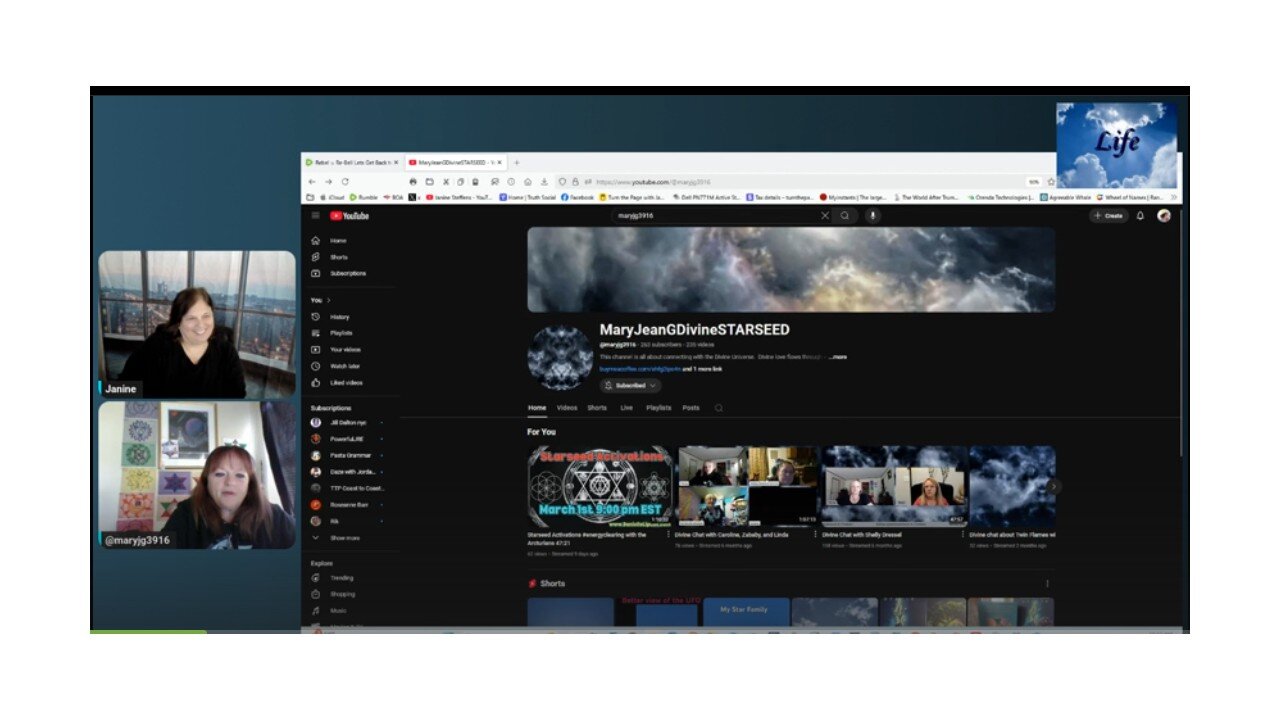Click the Life logo overlay image
1280x720 pixels.
click(1117, 145)
